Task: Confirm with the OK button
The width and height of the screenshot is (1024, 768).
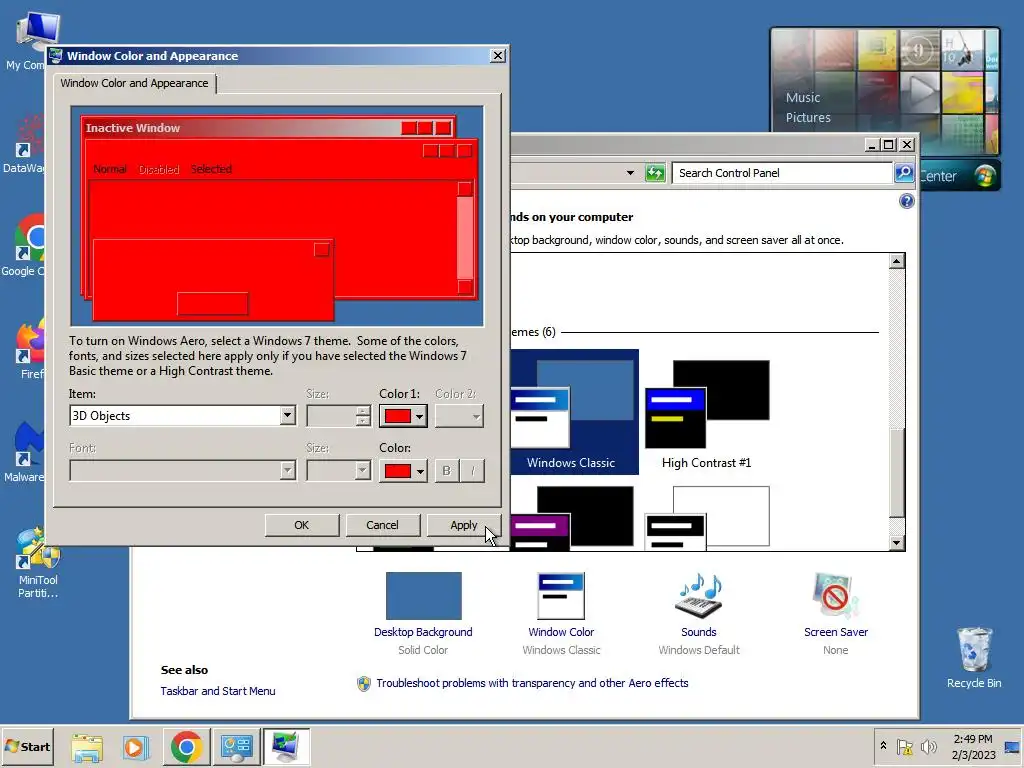Action: click(x=302, y=525)
